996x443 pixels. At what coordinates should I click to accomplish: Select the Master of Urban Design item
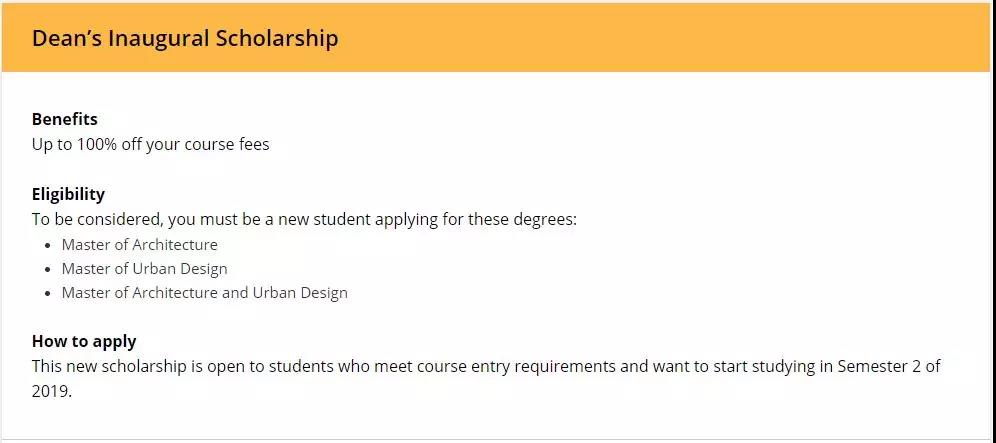coord(144,269)
